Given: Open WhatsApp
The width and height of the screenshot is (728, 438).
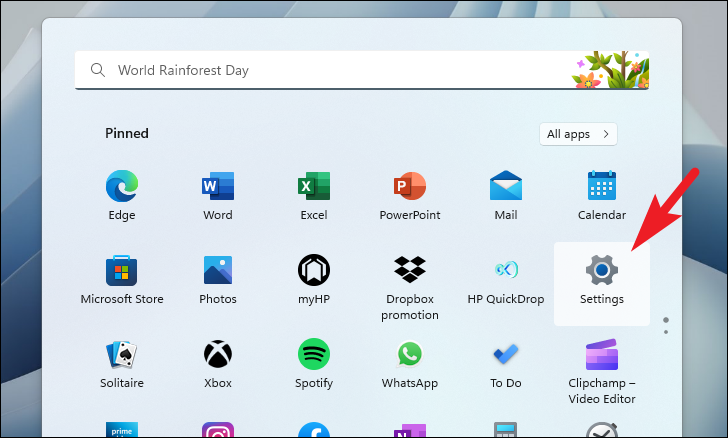Looking at the screenshot, I should click(410, 364).
